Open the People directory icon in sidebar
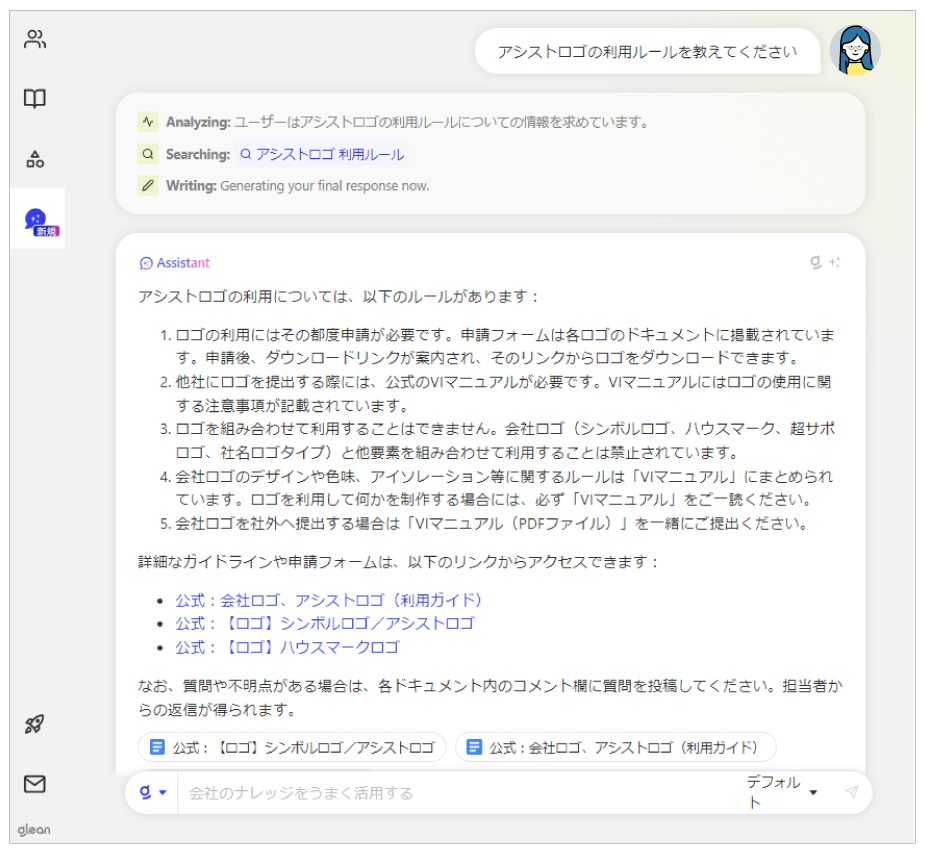 [35, 39]
